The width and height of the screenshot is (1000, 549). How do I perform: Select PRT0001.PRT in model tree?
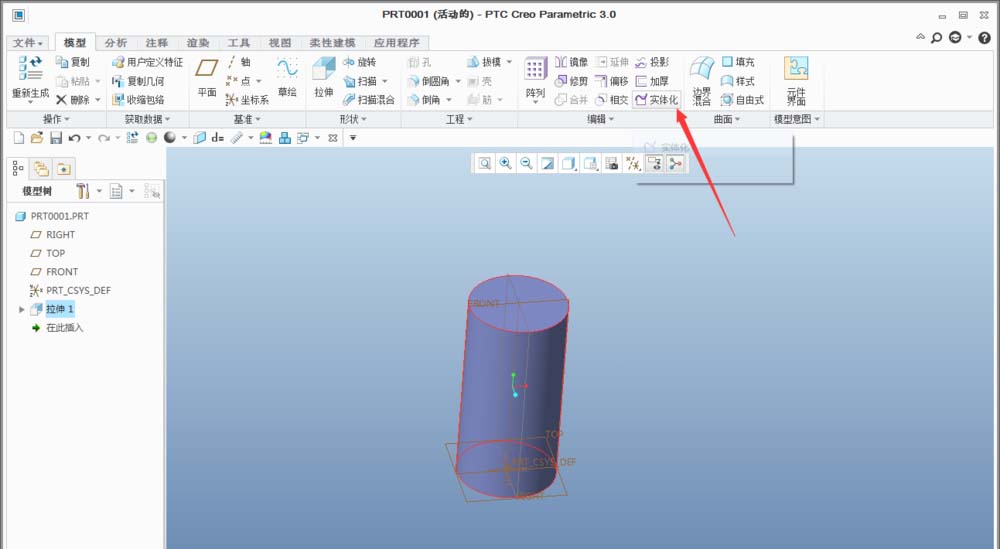(52, 216)
